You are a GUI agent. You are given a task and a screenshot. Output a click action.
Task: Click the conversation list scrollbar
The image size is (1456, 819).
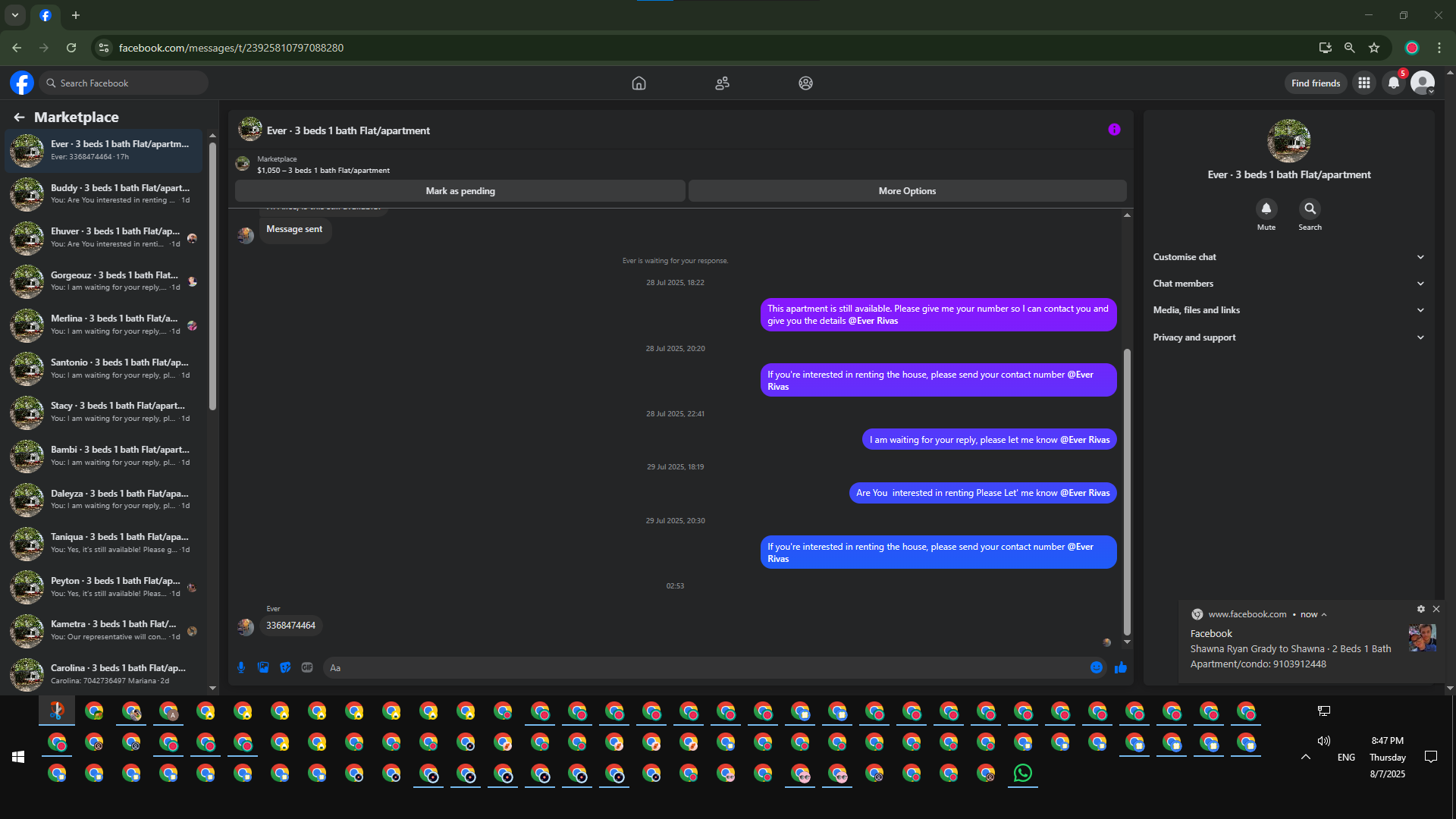tap(212, 277)
